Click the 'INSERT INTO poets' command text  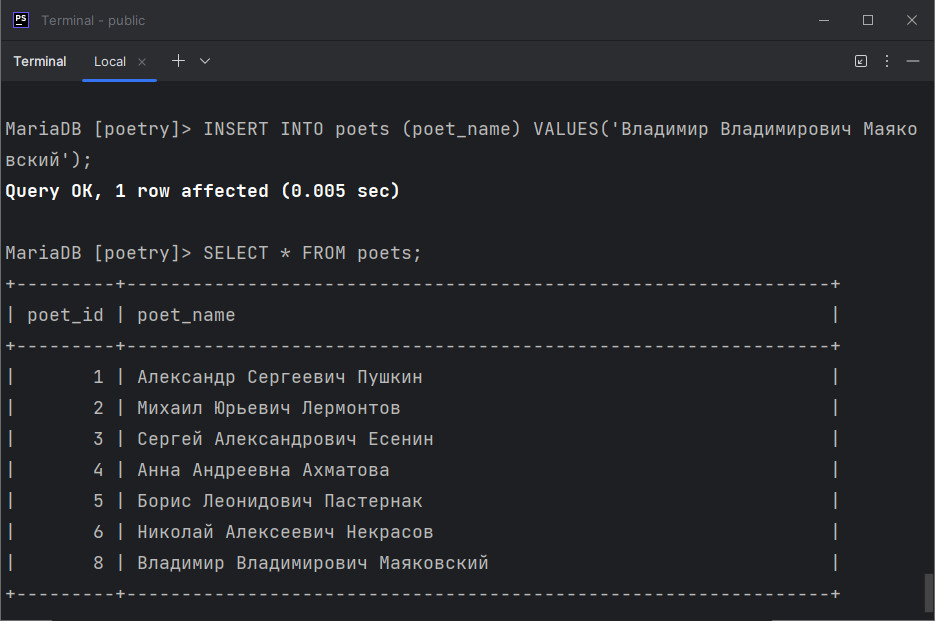pos(296,129)
